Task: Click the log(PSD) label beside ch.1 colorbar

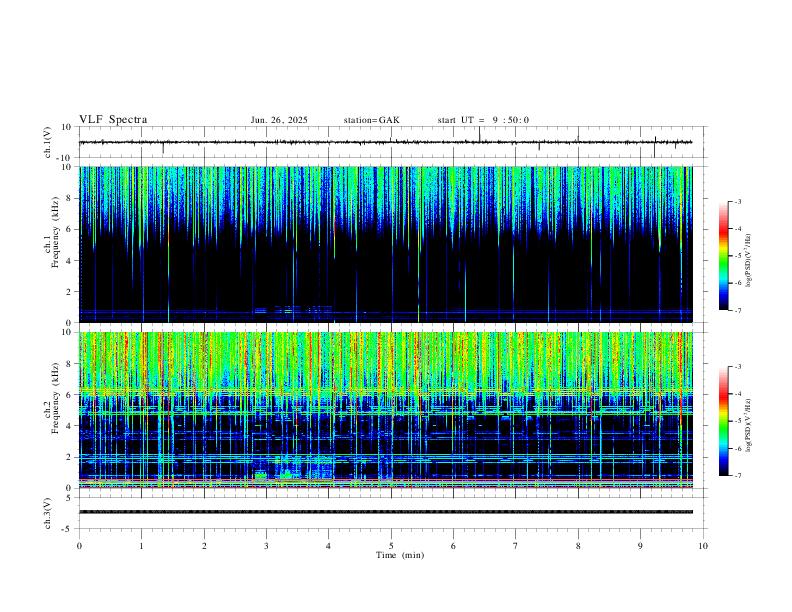Action: pos(748,261)
